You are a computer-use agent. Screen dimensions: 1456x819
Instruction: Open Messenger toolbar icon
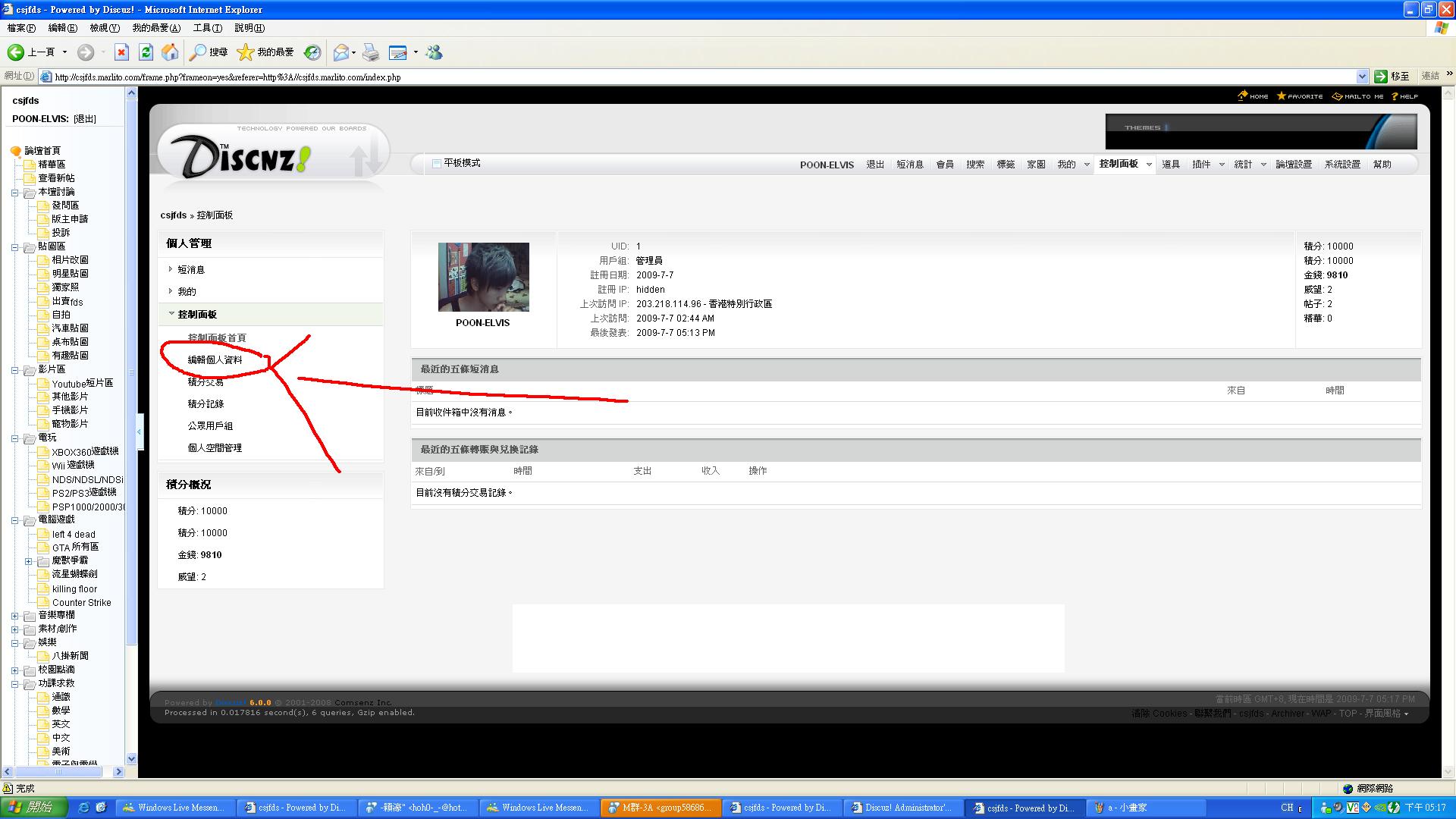pyautogui.click(x=435, y=52)
